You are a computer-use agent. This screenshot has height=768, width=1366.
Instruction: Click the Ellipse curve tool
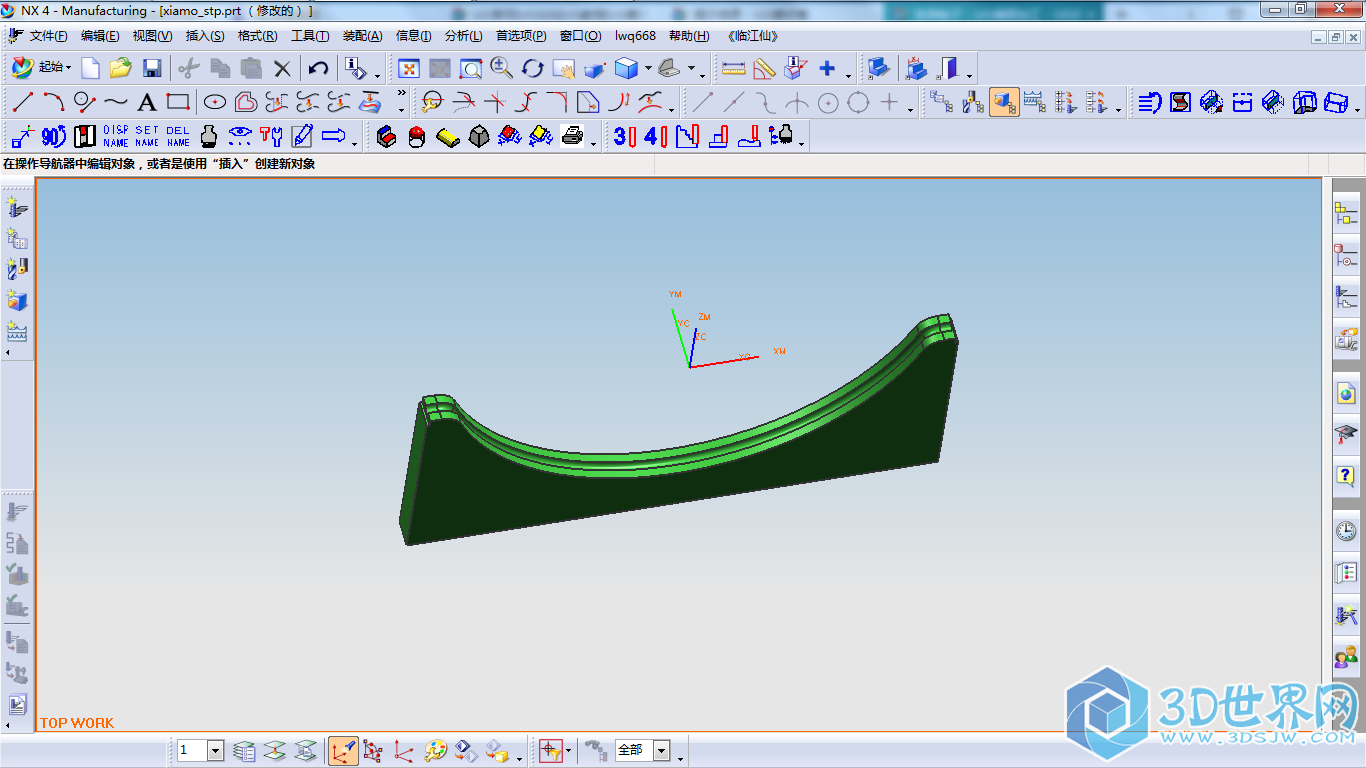click(214, 102)
